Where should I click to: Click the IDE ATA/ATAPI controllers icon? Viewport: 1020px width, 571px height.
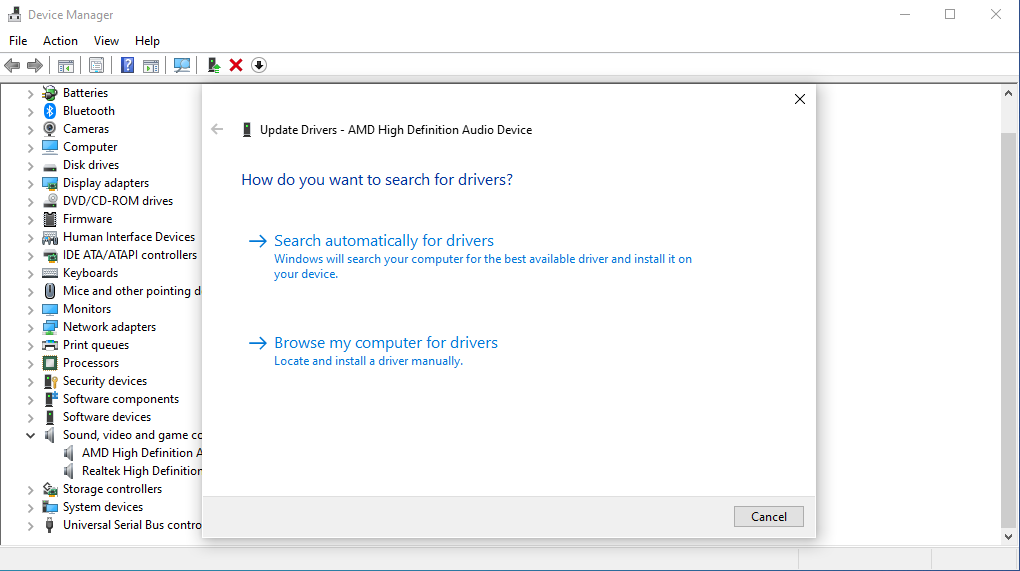49,255
